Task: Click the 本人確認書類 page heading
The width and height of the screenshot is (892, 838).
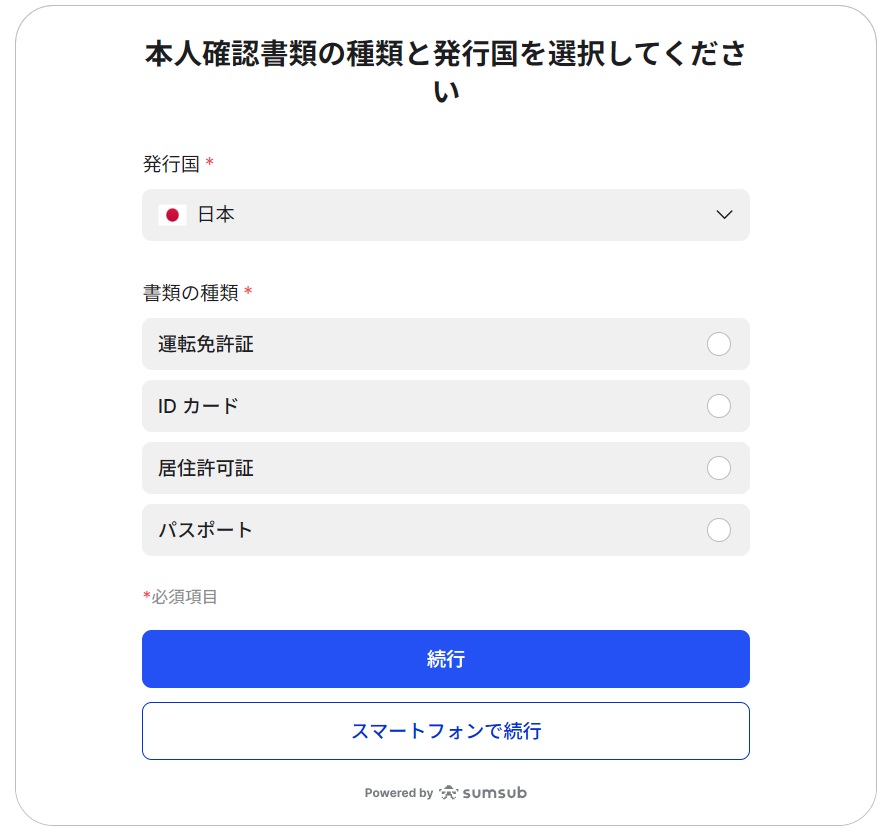Action: [445, 70]
